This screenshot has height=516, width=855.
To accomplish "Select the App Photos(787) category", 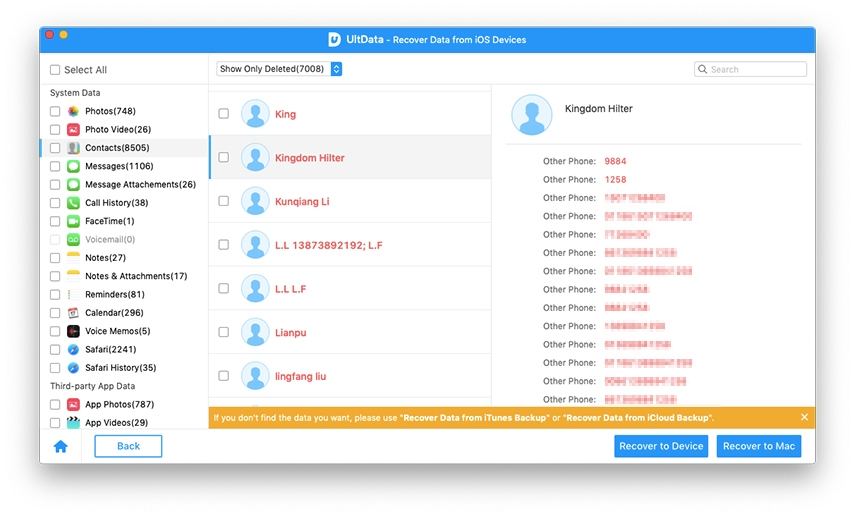I will 119,405.
